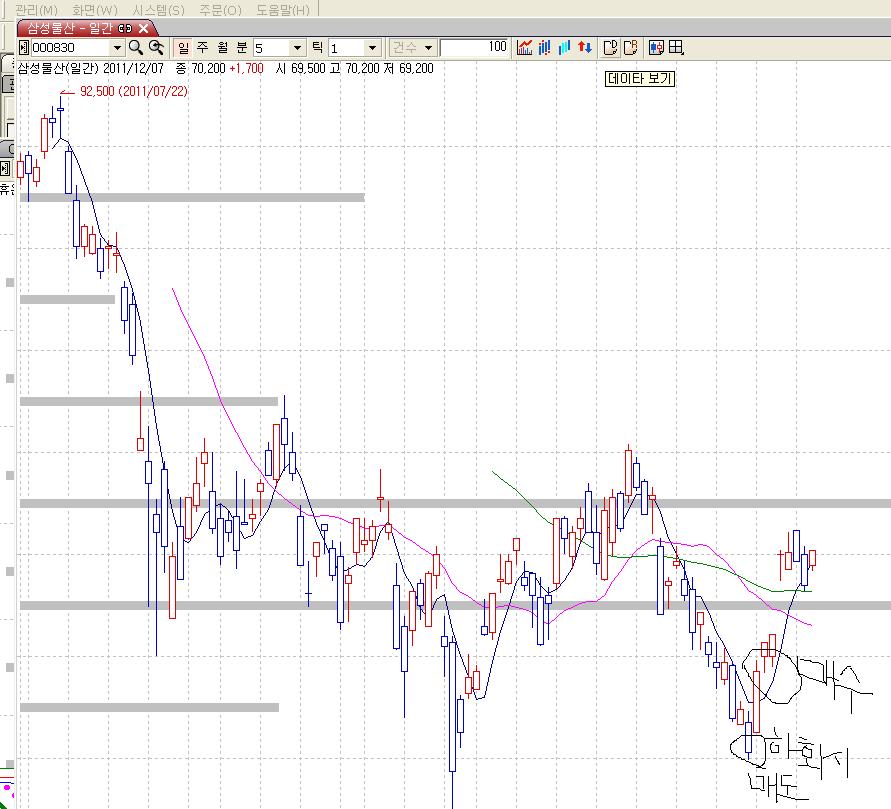Click the count input field showing 100

474,47
